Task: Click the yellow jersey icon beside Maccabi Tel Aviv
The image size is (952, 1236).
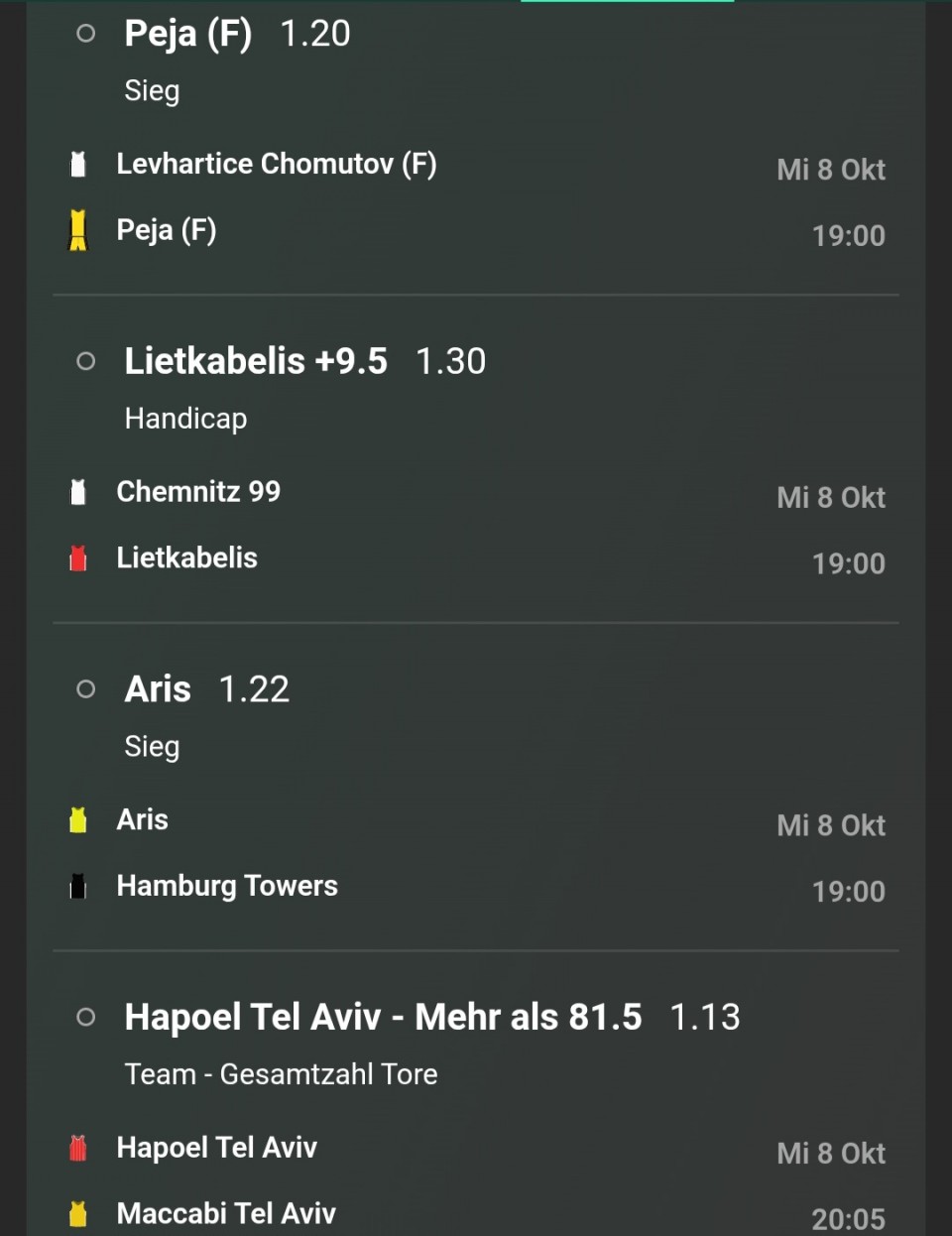Action: pyautogui.click(x=78, y=1214)
